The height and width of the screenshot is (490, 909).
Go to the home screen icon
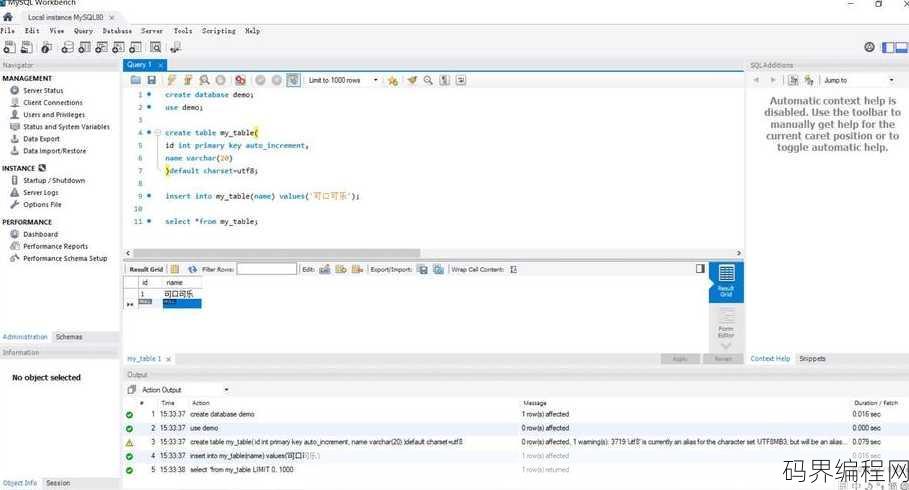[x=8, y=17]
